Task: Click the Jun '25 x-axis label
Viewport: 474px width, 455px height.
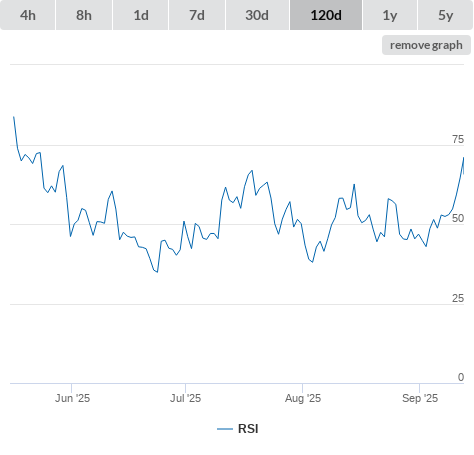Action: tap(72, 398)
